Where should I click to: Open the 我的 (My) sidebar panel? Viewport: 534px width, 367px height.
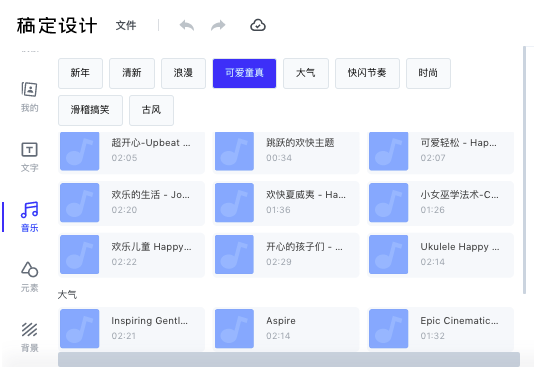[30, 97]
